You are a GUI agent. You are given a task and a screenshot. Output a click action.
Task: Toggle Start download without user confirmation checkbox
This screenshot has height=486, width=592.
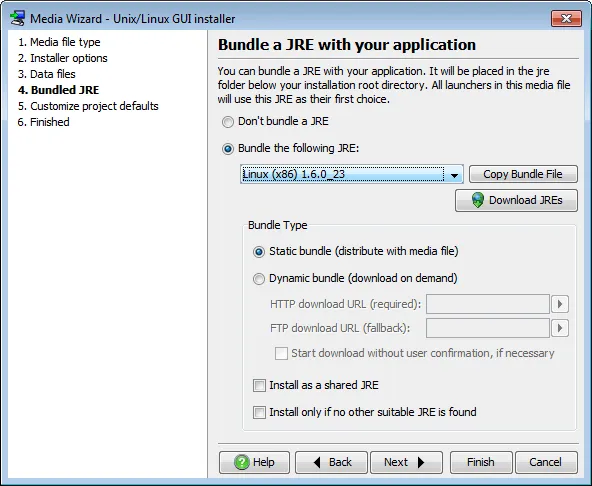click(281, 353)
